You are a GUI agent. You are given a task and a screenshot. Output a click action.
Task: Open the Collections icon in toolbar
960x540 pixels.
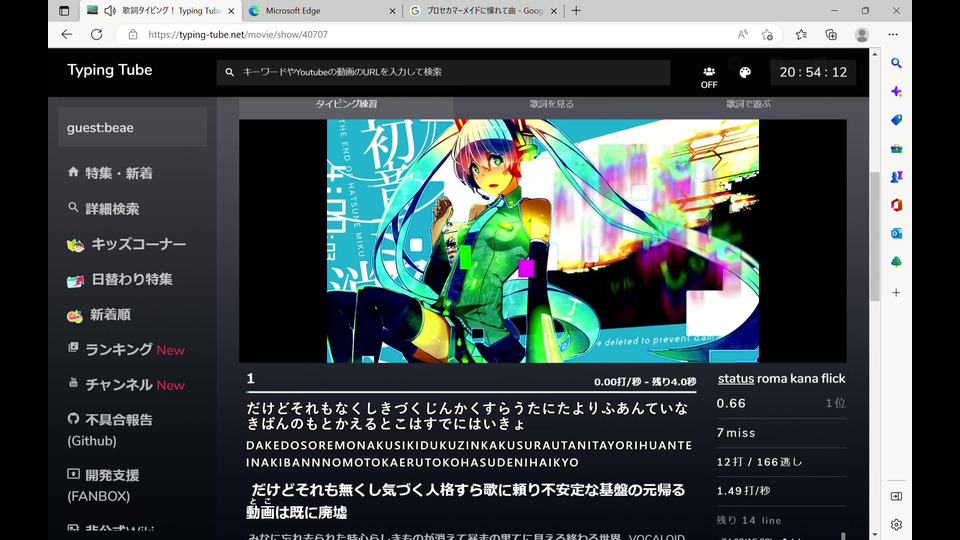(831, 34)
